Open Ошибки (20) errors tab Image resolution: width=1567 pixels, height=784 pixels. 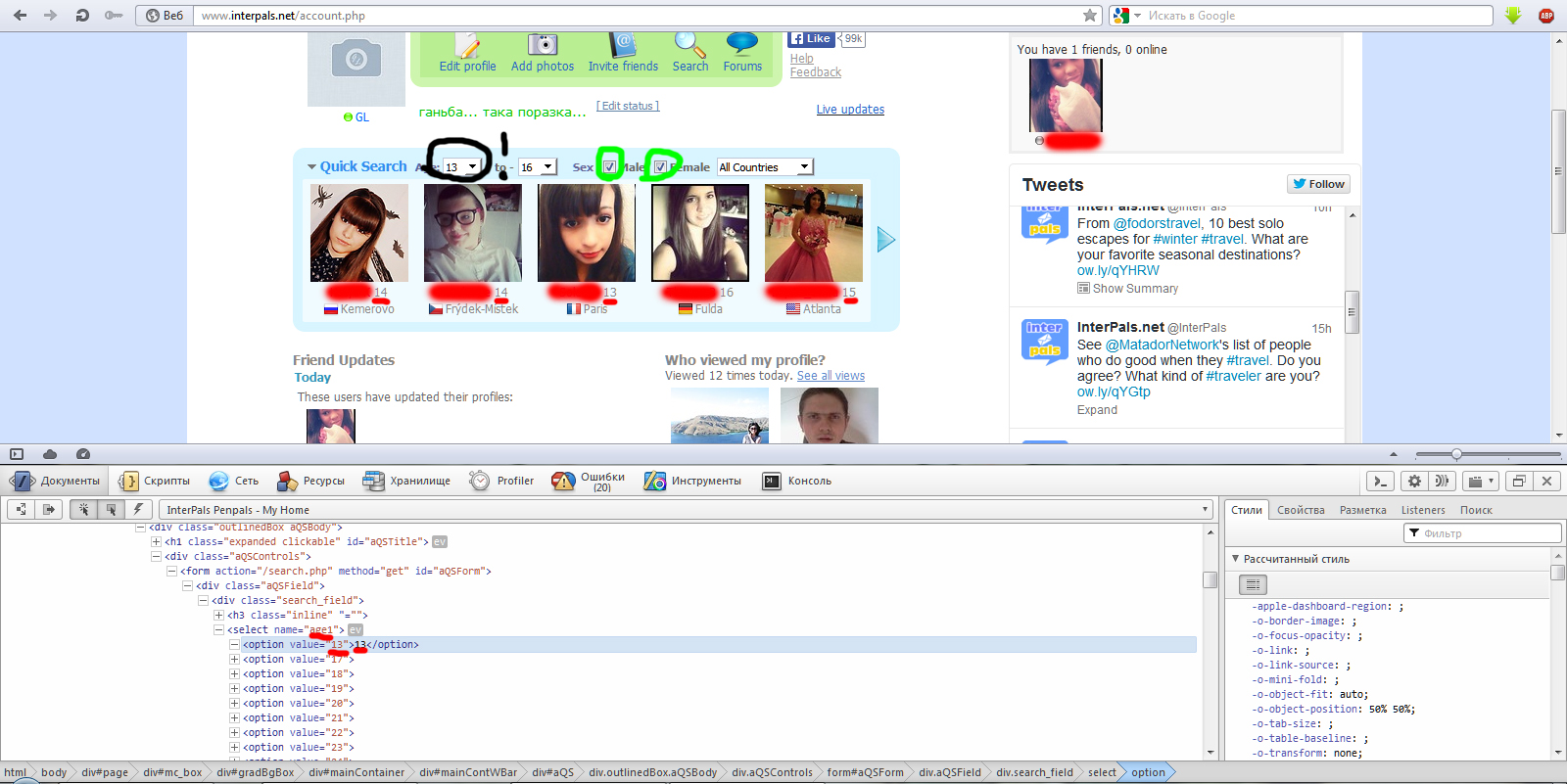[x=589, y=481]
